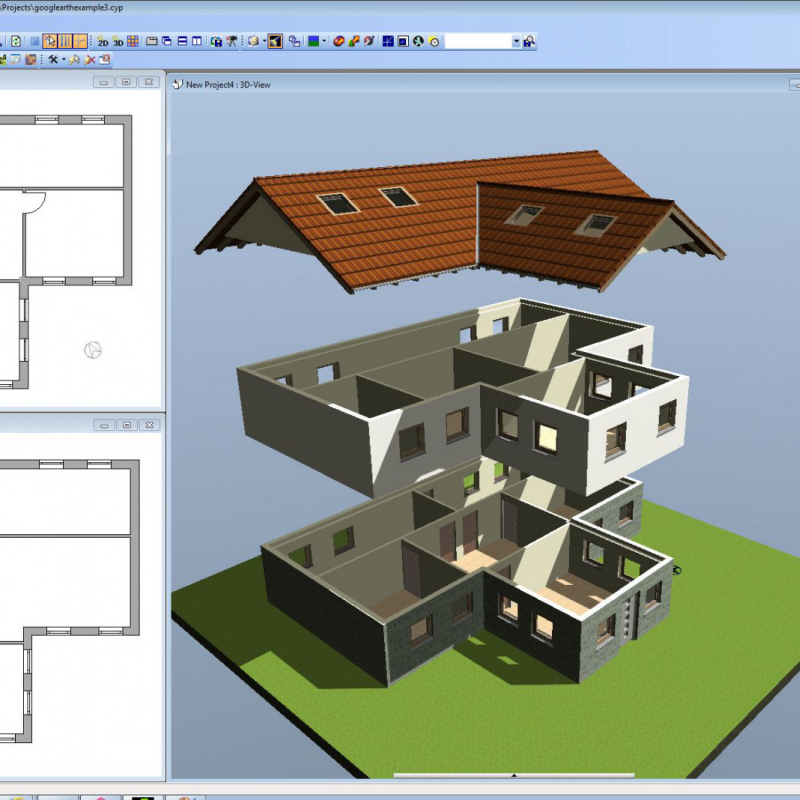Click the clock time-of-day icon
Screen dimensions: 800x800
tap(434, 42)
